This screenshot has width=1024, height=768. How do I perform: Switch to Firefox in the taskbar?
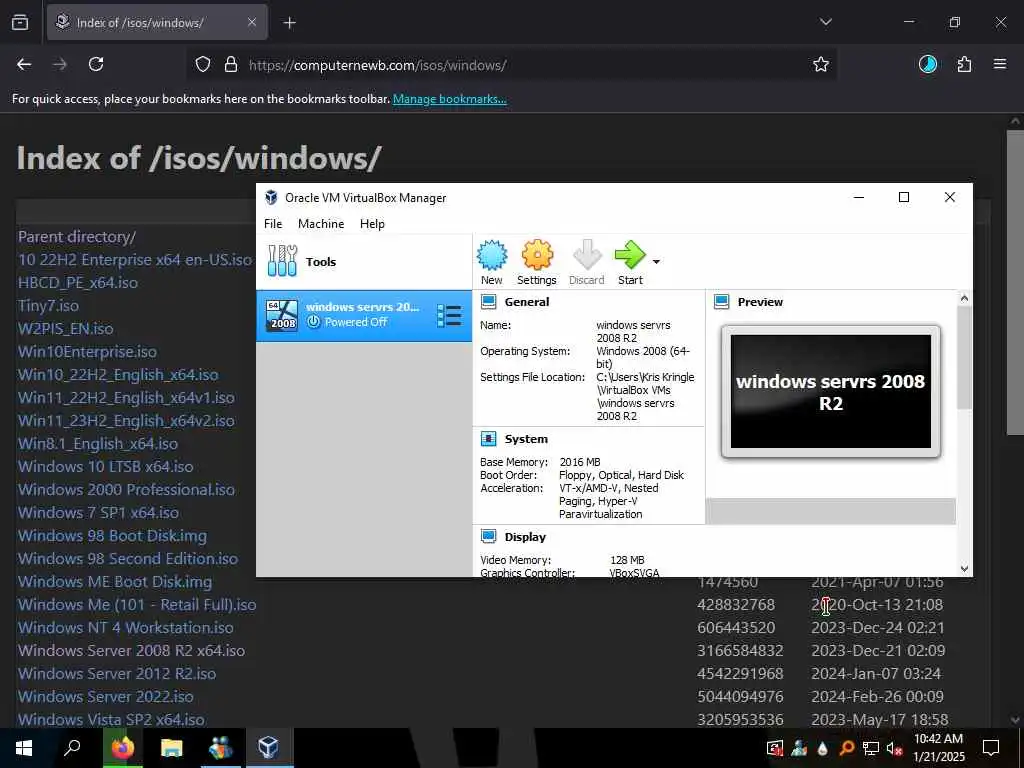(122, 748)
